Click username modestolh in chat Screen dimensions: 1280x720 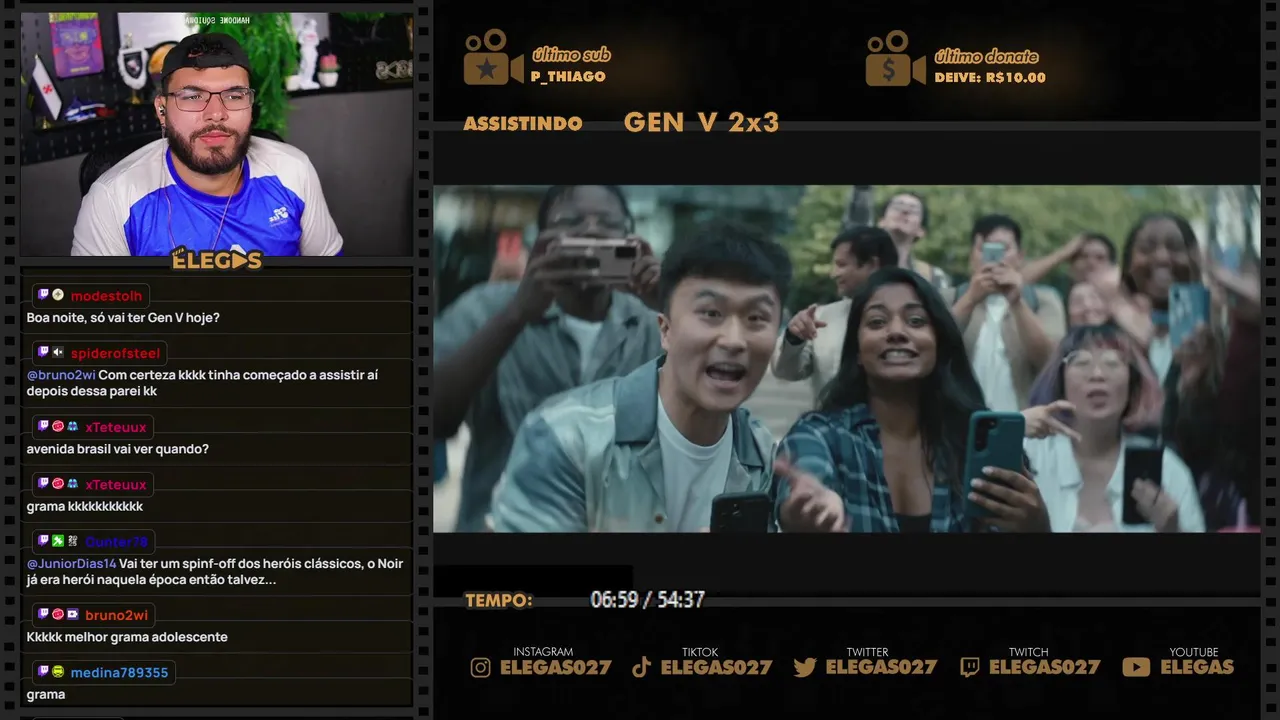pos(106,296)
